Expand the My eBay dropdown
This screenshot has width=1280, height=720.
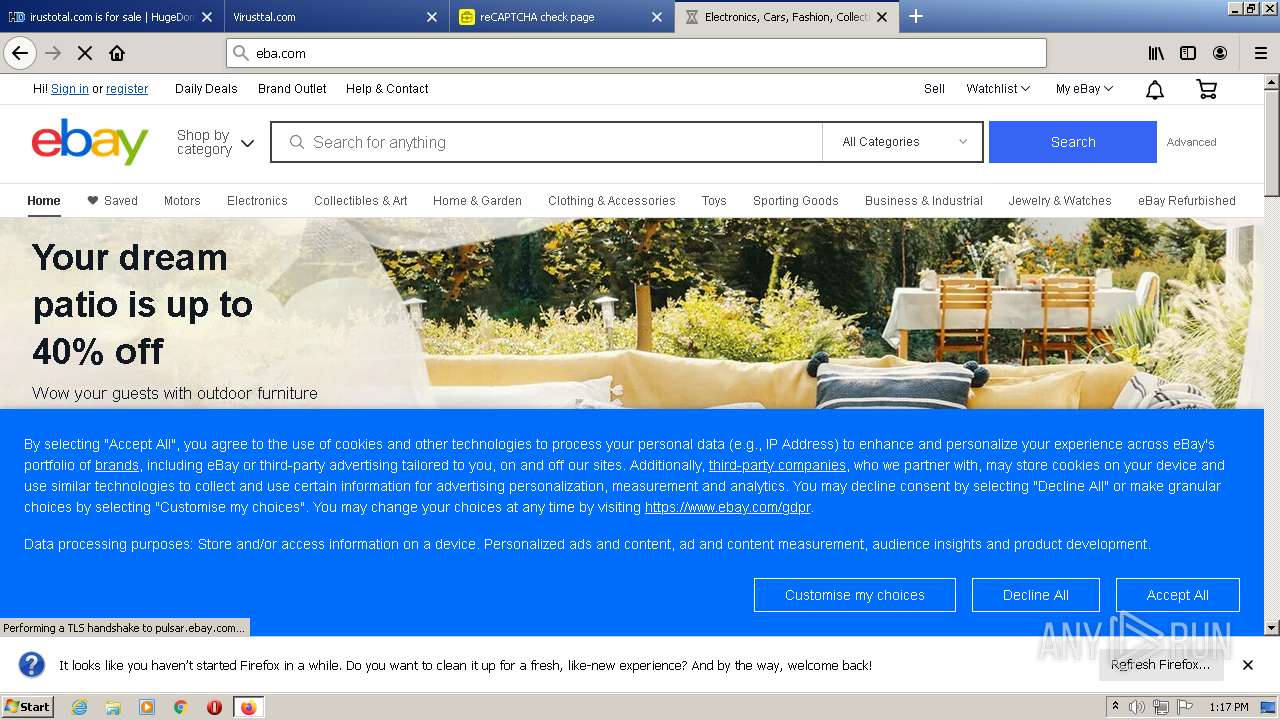(x=1084, y=89)
